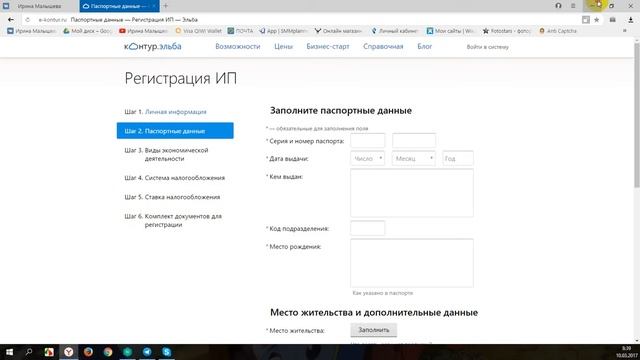
Task: Open ПОЧТА bookmark
Action: pyautogui.click(x=240, y=31)
